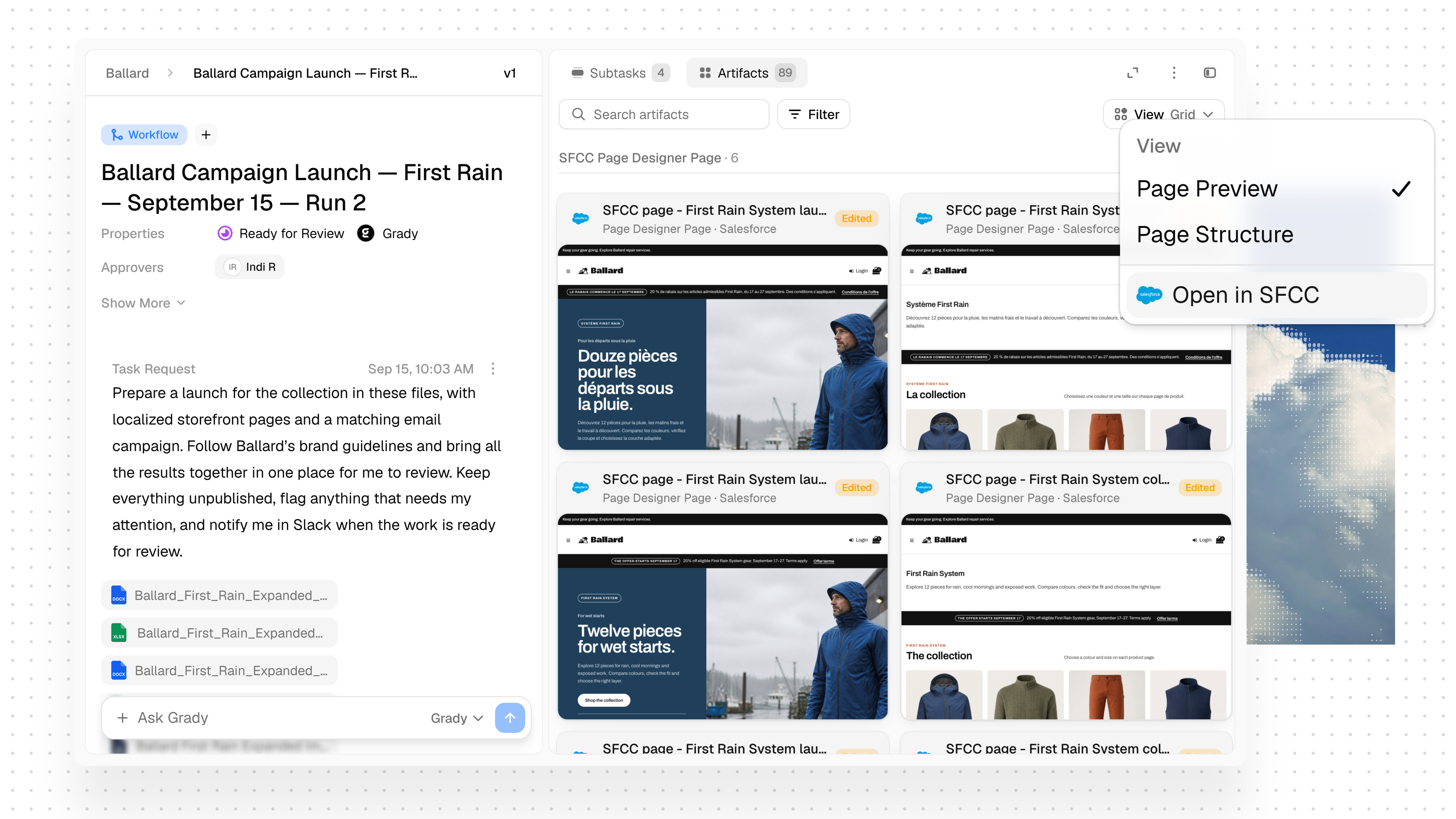Screen dimensions: 1456x819
Task: Click Edited badge on English collection card
Action: 1199,488
